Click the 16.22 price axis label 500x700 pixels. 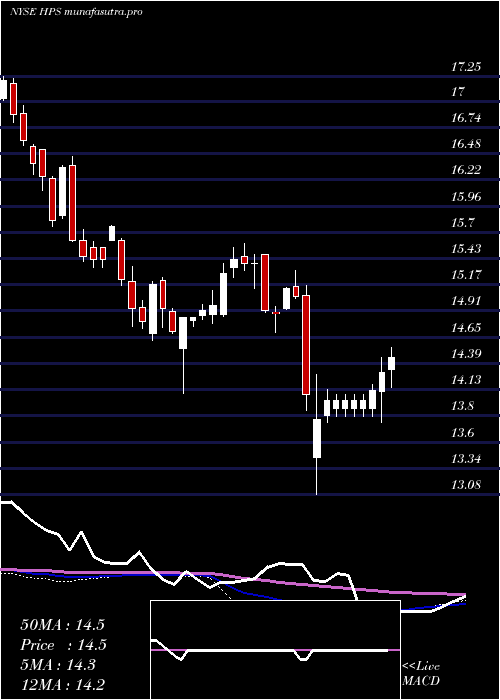(x=467, y=170)
